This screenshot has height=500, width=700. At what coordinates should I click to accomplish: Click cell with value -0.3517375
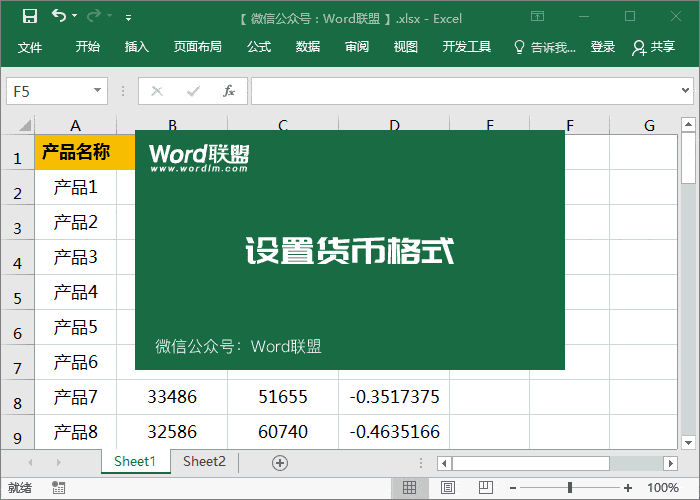coord(394,397)
